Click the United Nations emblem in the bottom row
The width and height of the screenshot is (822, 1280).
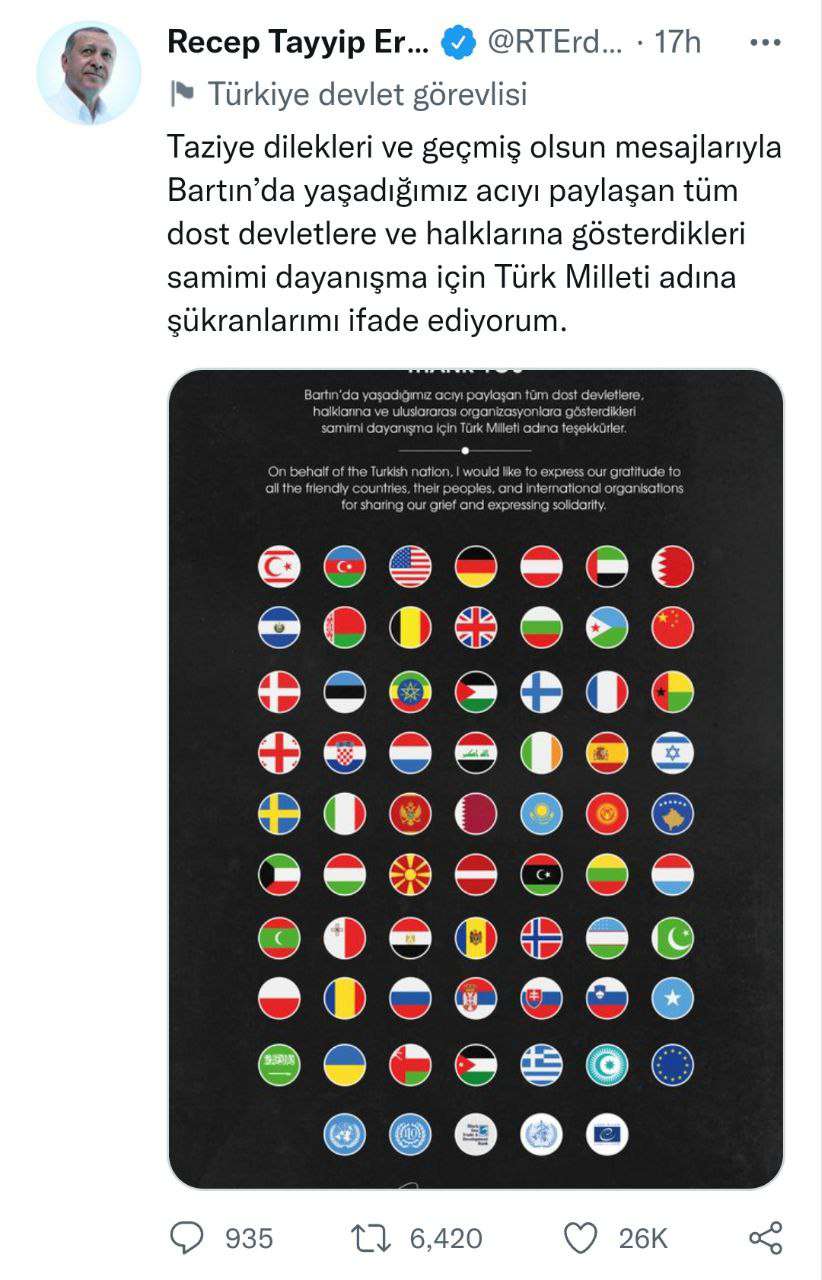click(x=345, y=1133)
